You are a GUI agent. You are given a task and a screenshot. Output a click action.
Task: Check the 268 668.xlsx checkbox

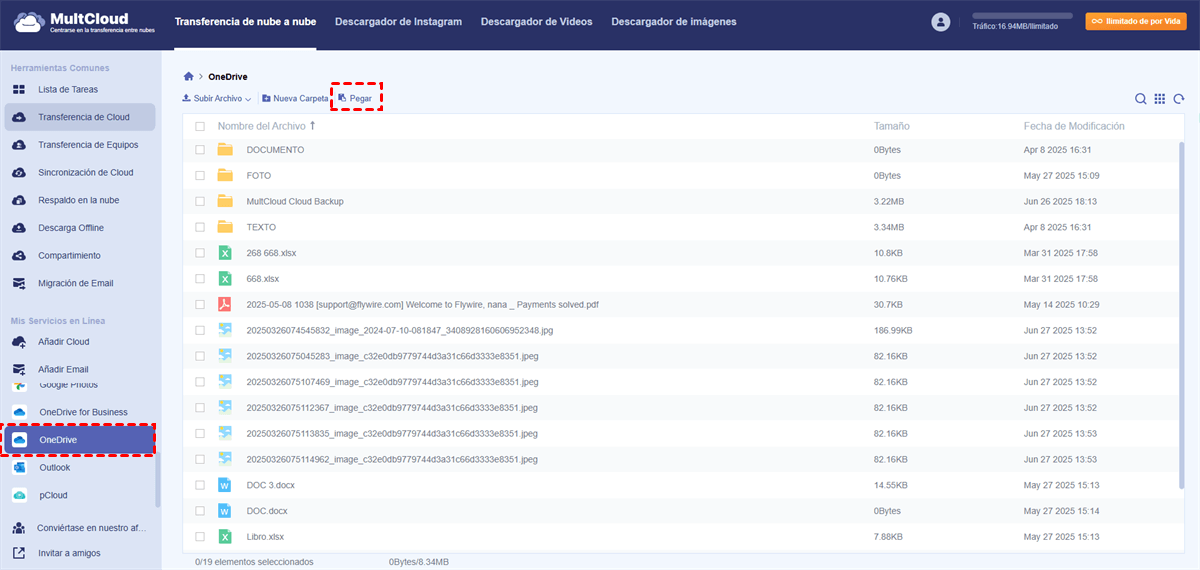200,253
